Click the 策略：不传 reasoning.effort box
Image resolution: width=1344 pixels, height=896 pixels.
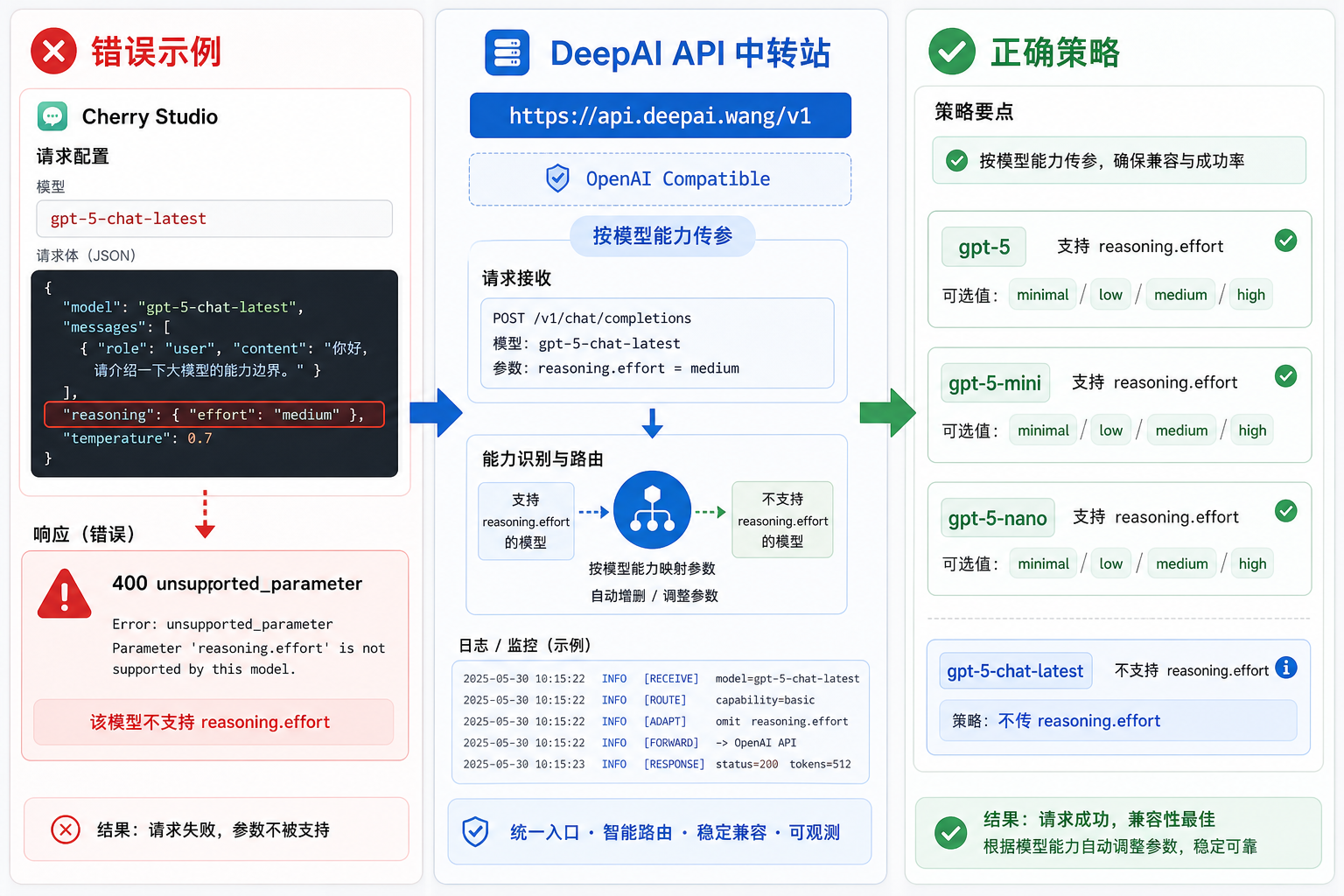coord(1117,721)
